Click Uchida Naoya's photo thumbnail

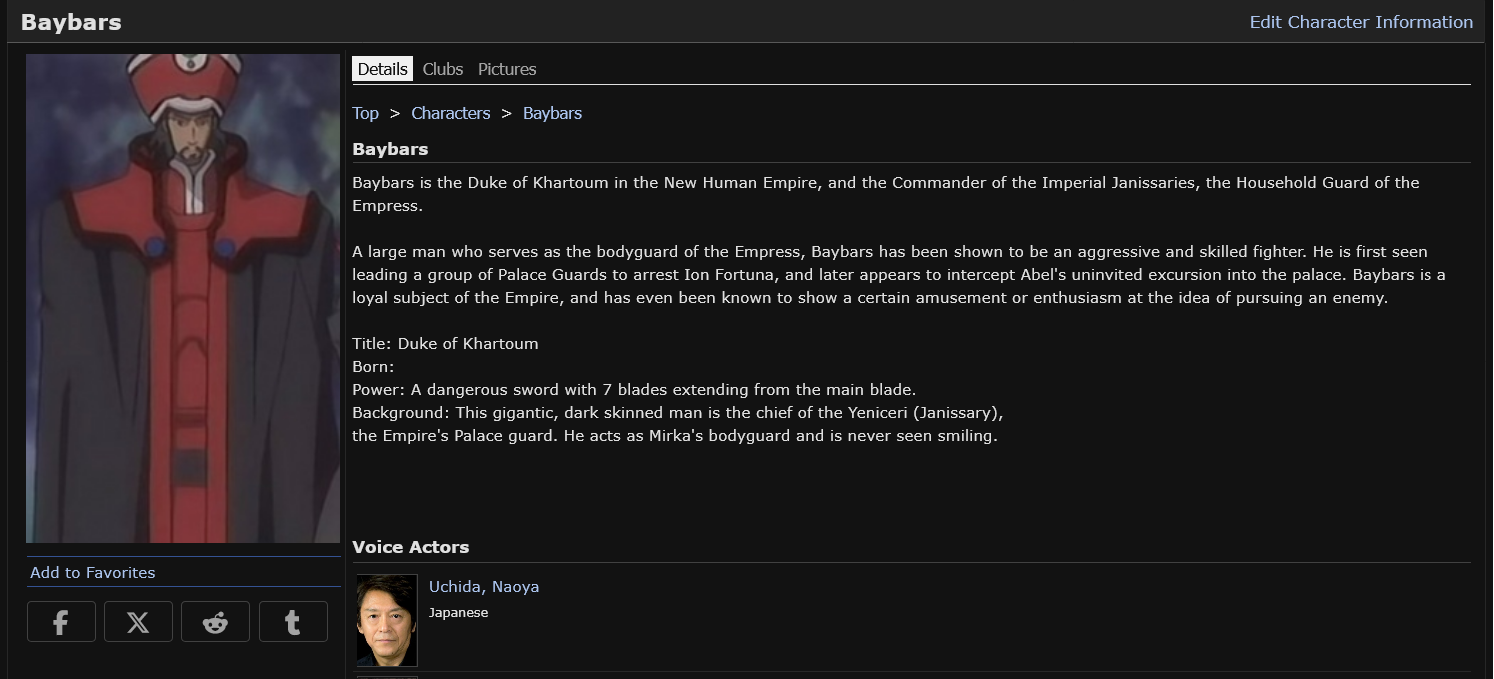coord(387,620)
